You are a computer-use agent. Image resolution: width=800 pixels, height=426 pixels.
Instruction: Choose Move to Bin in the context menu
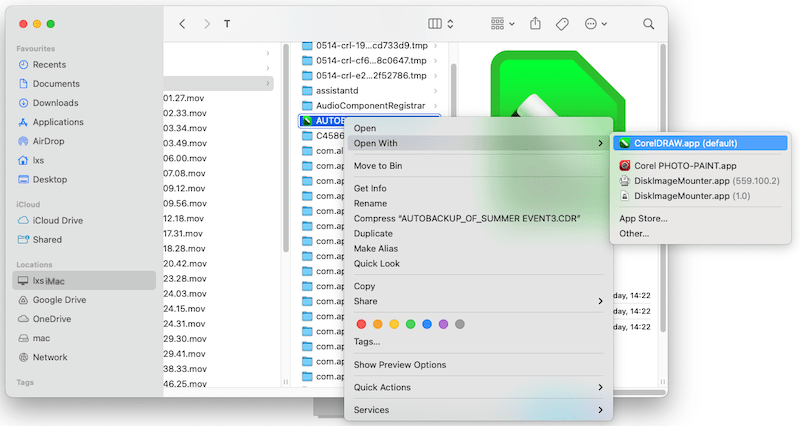coord(378,165)
